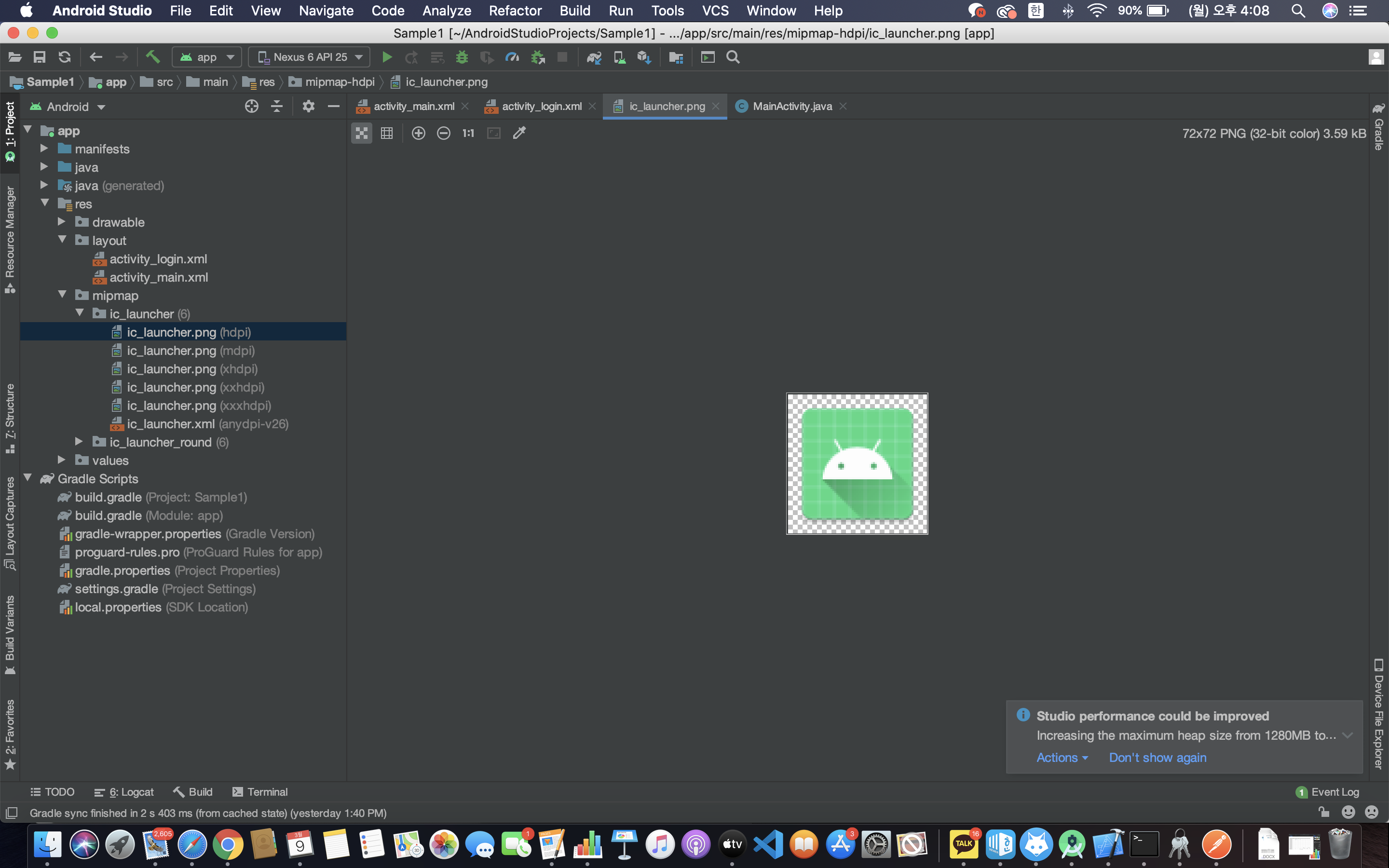Open the Nexus 6 API 25 device dropdown
Image resolution: width=1389 pixels, height=868 pixels.
click(310, 57)
